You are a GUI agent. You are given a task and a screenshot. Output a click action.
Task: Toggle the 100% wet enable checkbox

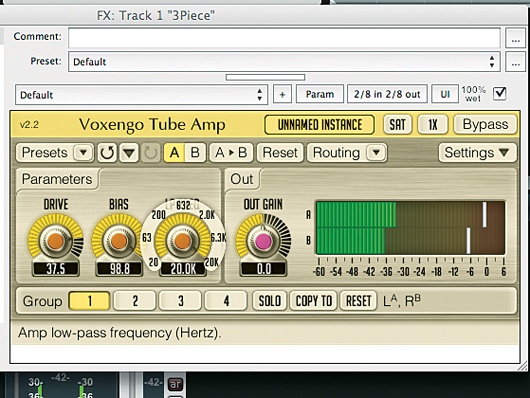(x=500, y=93)
